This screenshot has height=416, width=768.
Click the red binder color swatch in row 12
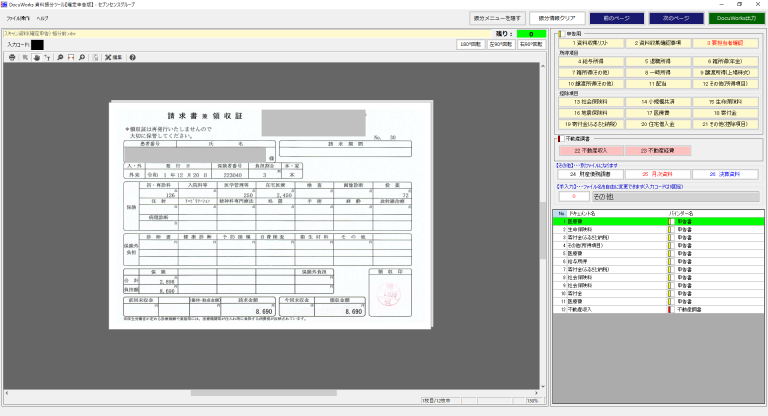(668, 310)
